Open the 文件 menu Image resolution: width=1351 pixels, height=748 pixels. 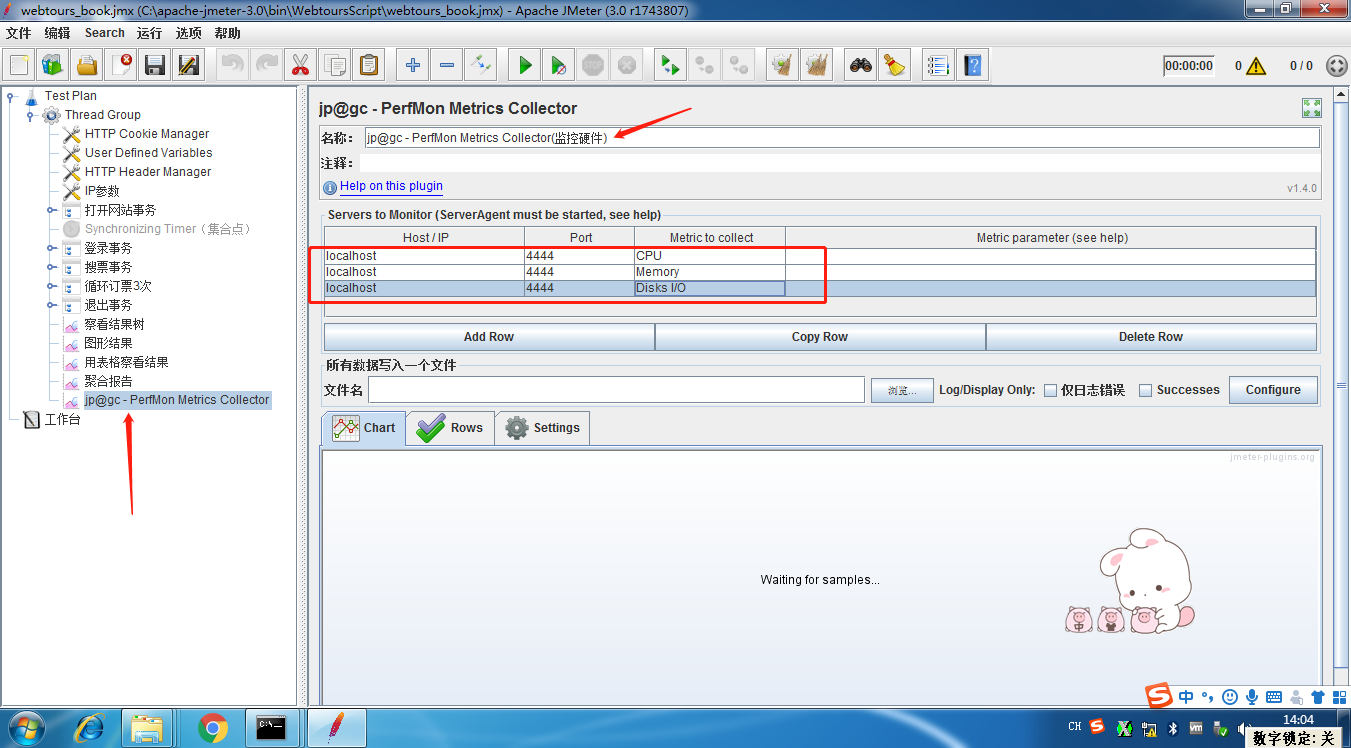[18, 33]
